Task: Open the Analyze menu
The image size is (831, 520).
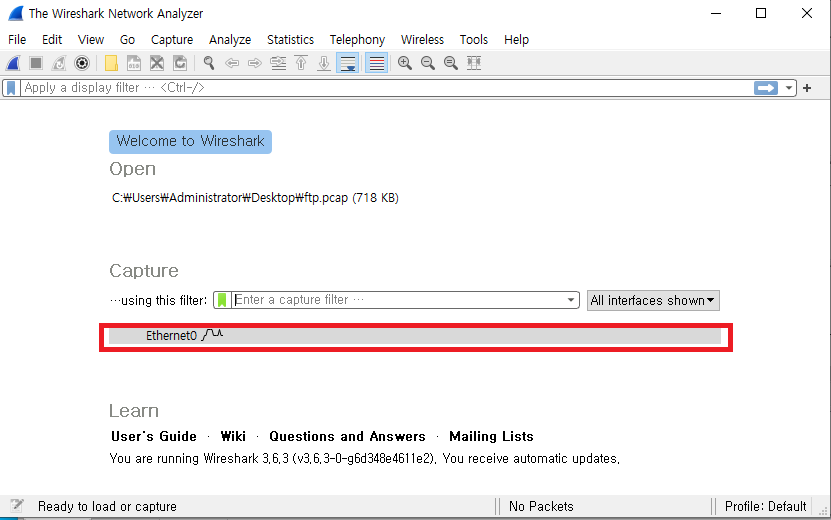Action: (230, 40)
